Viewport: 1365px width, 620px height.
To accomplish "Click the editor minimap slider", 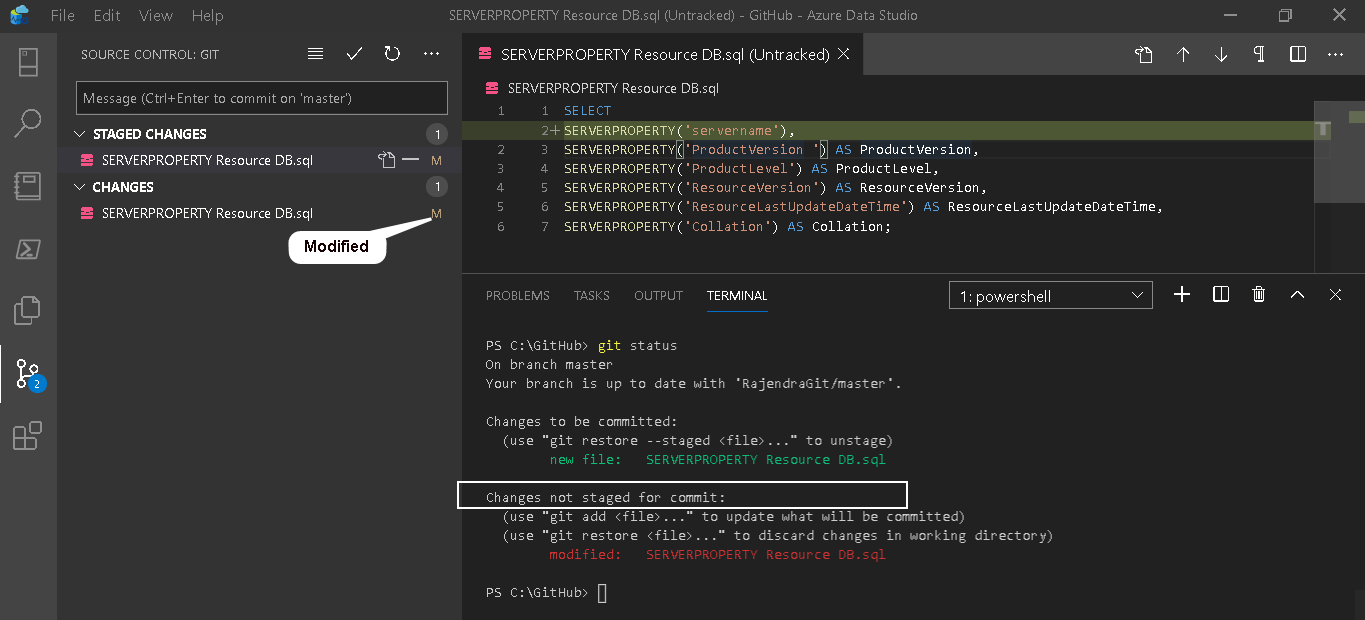I will [1337, 150].
